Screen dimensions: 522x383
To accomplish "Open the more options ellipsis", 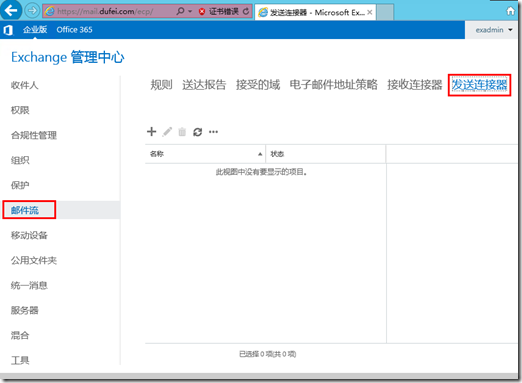I will click(213, 132).
